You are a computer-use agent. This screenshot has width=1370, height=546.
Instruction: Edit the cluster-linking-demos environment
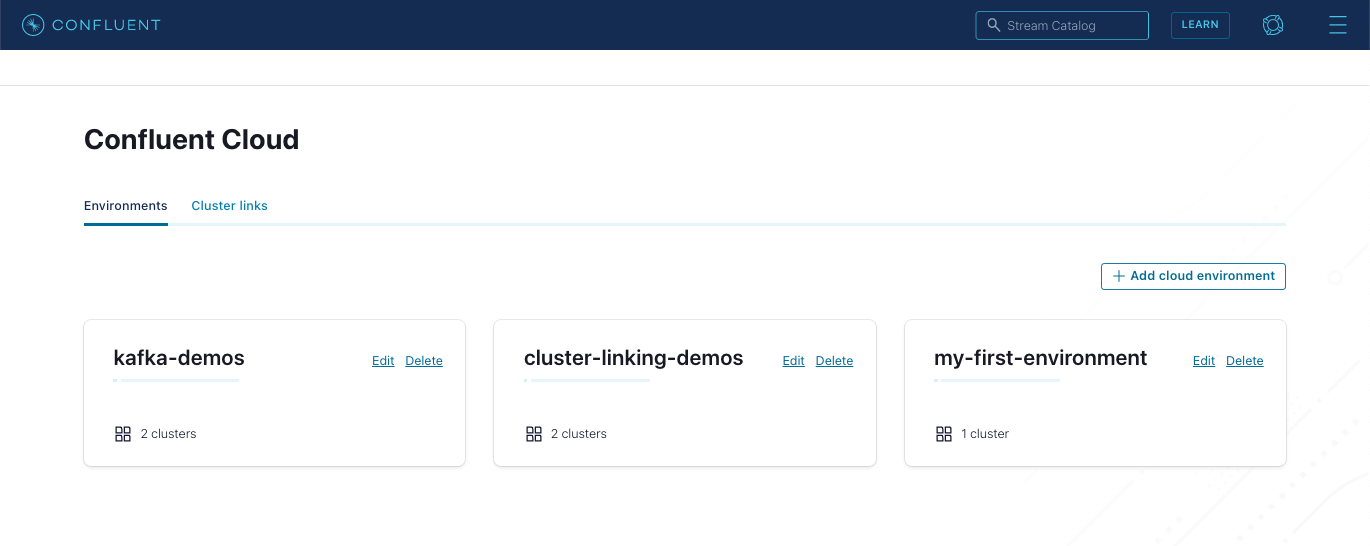click(x=793, y=361)
